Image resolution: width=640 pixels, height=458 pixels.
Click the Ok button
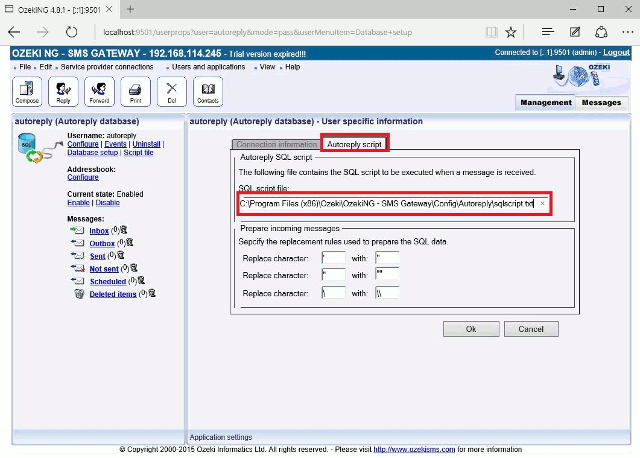pyautogui.click(x=471, y=329)
